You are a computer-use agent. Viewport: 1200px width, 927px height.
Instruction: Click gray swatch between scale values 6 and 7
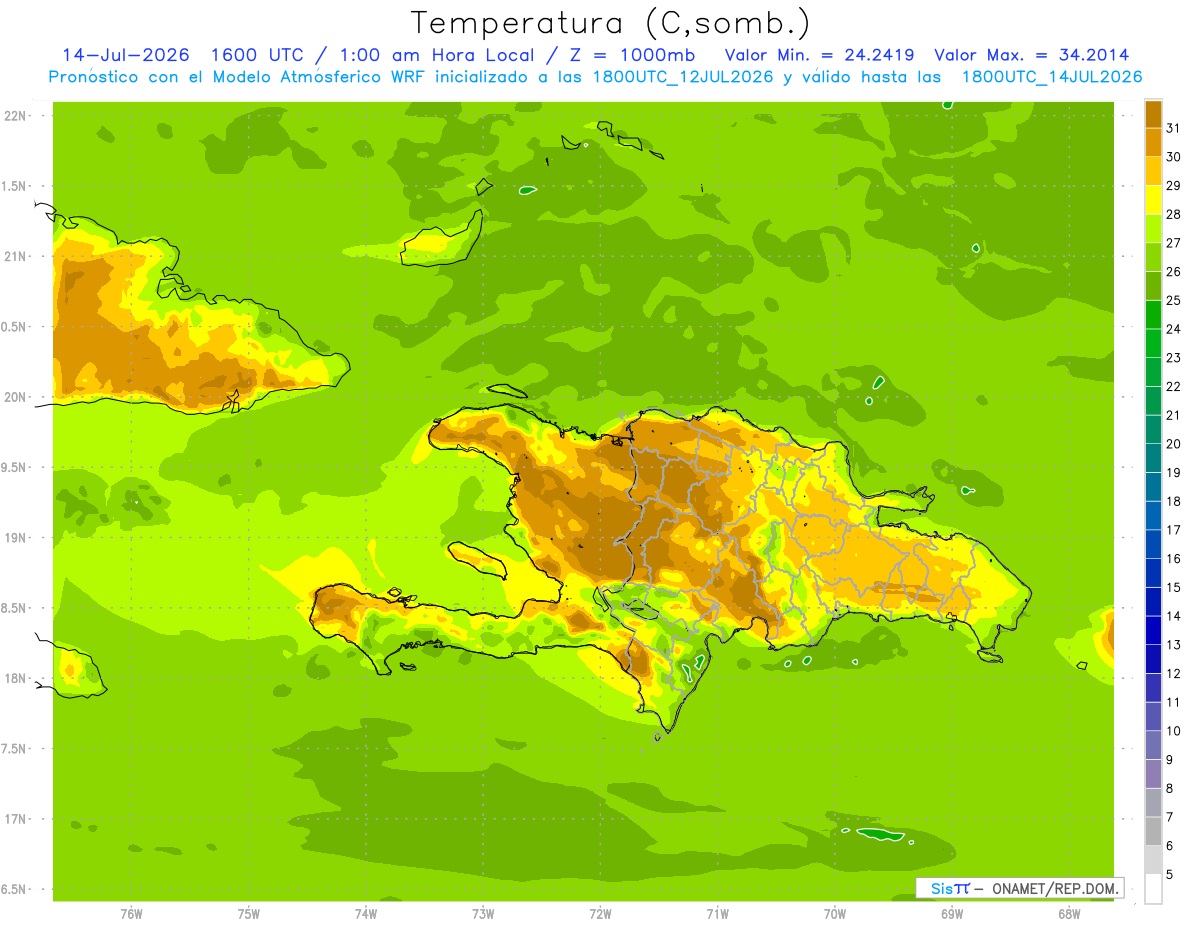[1153, 831]
